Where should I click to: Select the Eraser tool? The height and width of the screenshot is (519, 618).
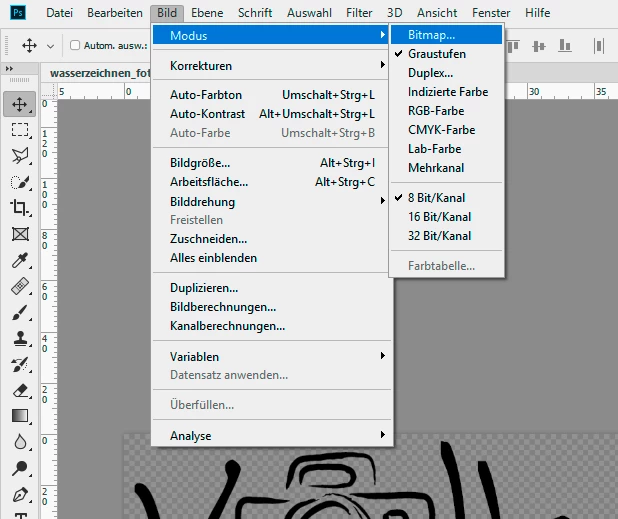pyautogui.click(x=20, y=390)
